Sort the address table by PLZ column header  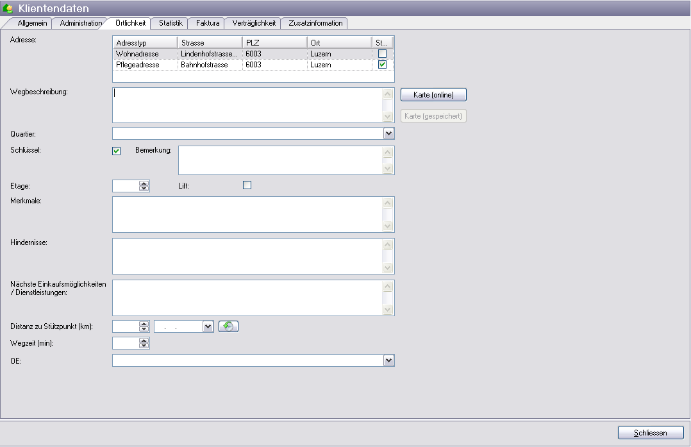[274, 43]
